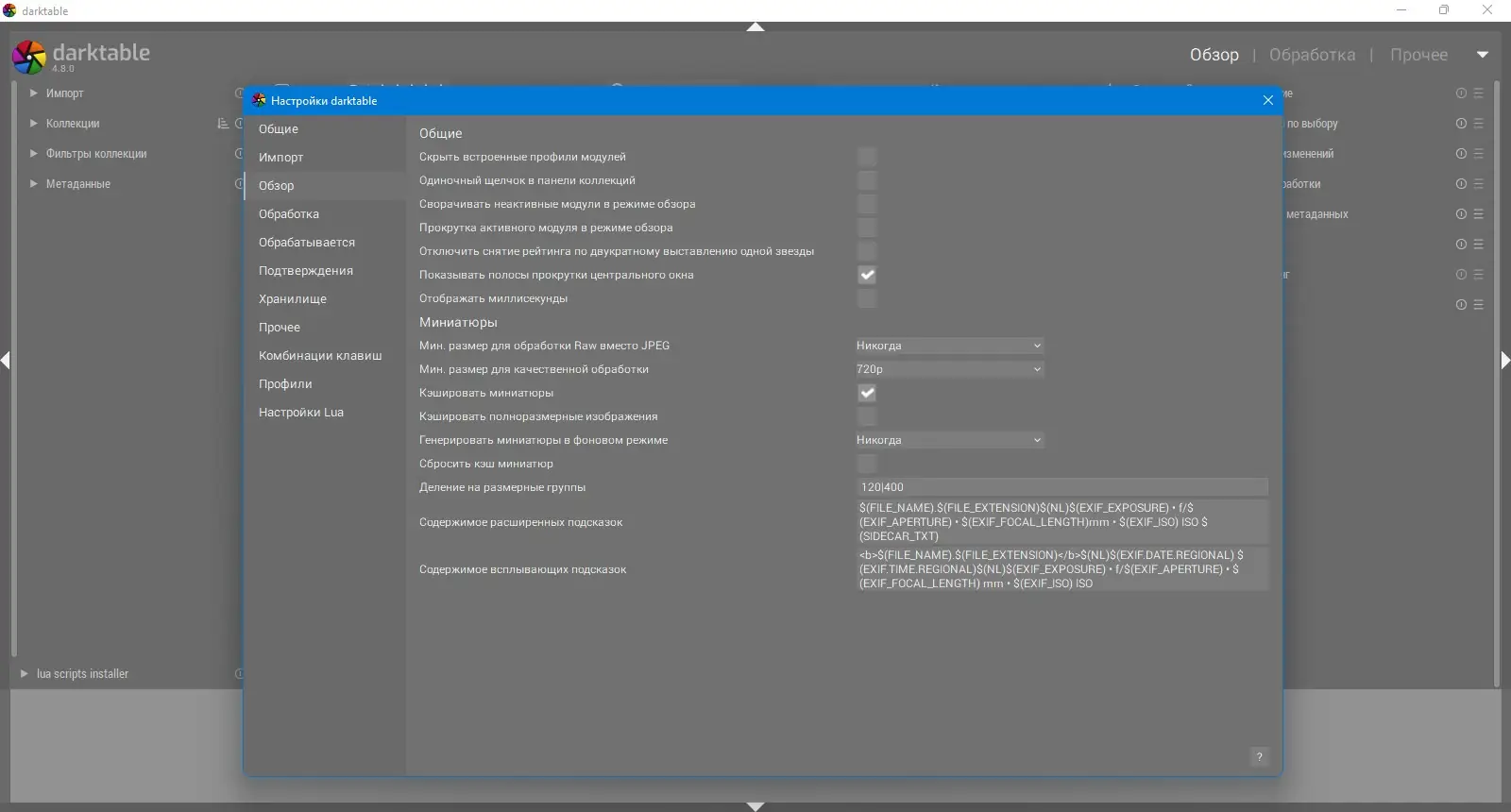Check «Прокрутка активного модуля в режиме обзора»
Image resolution: width=1511 pixels, height=812 pixels.
(x=867, y=228)
